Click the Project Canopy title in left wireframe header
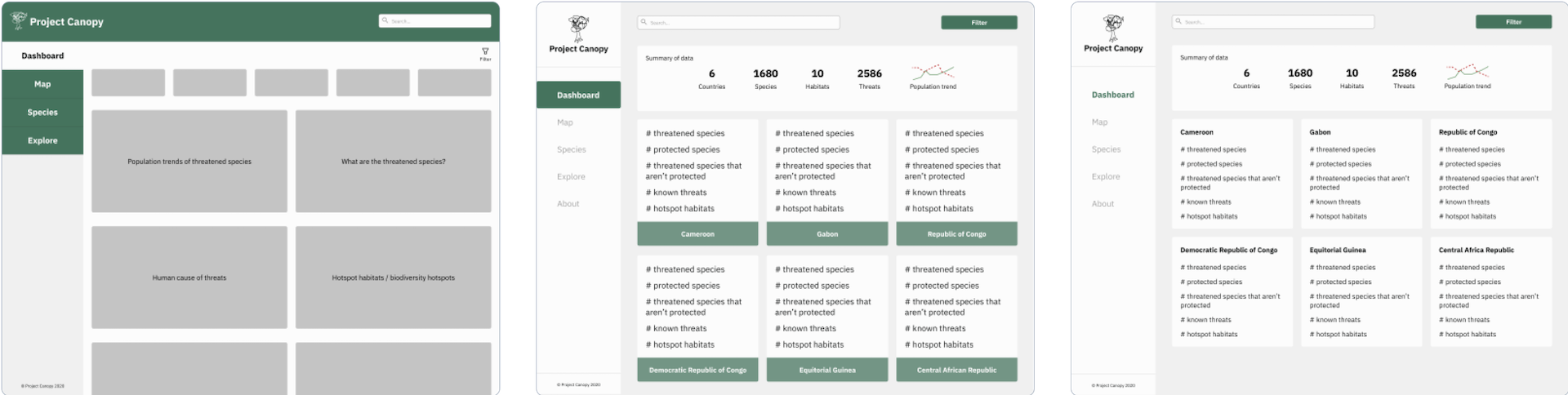 click(x=67, y=22)
